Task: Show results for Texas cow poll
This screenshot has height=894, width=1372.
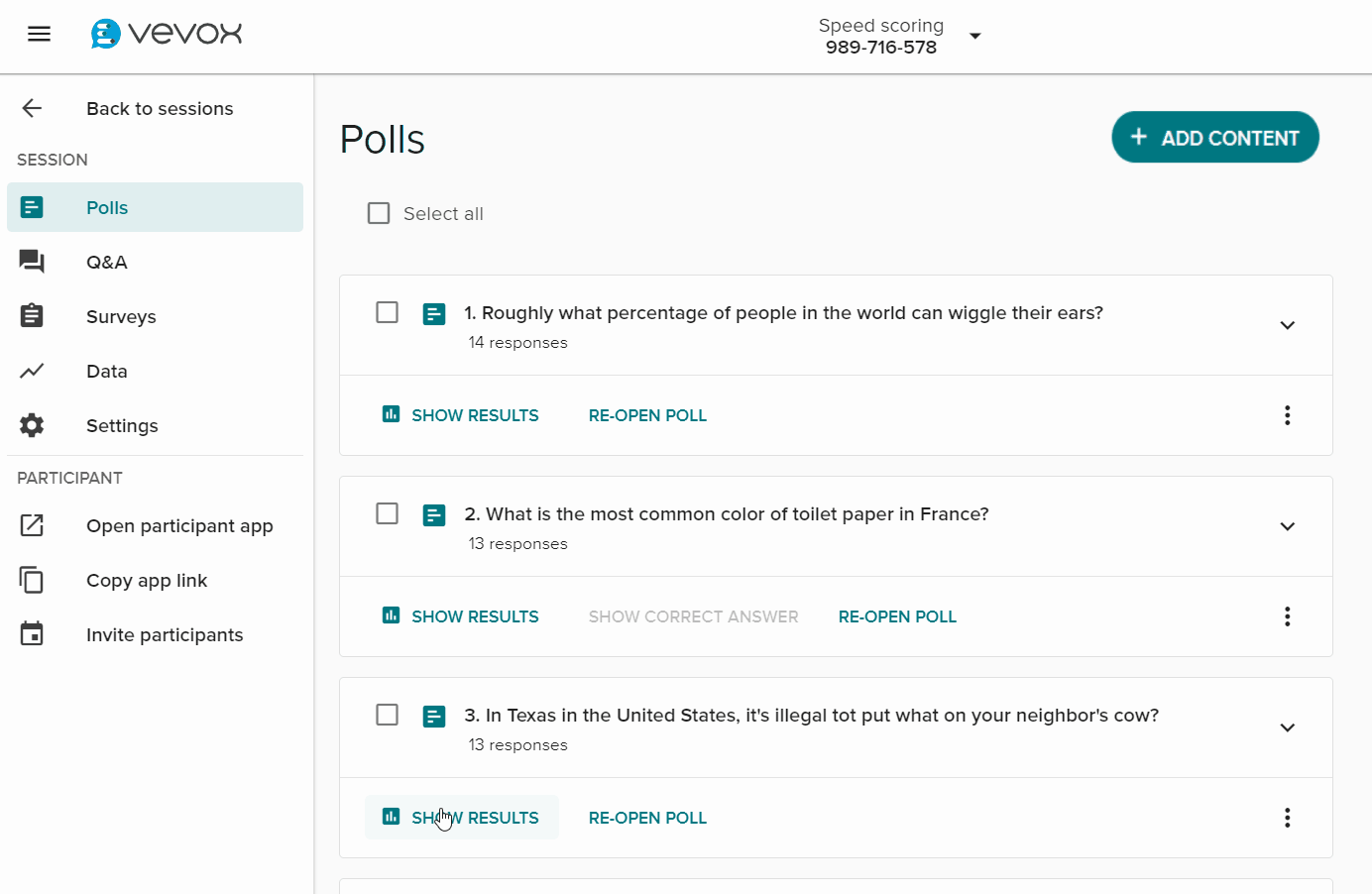Action: pyautogui.click(x=462, y=818)
